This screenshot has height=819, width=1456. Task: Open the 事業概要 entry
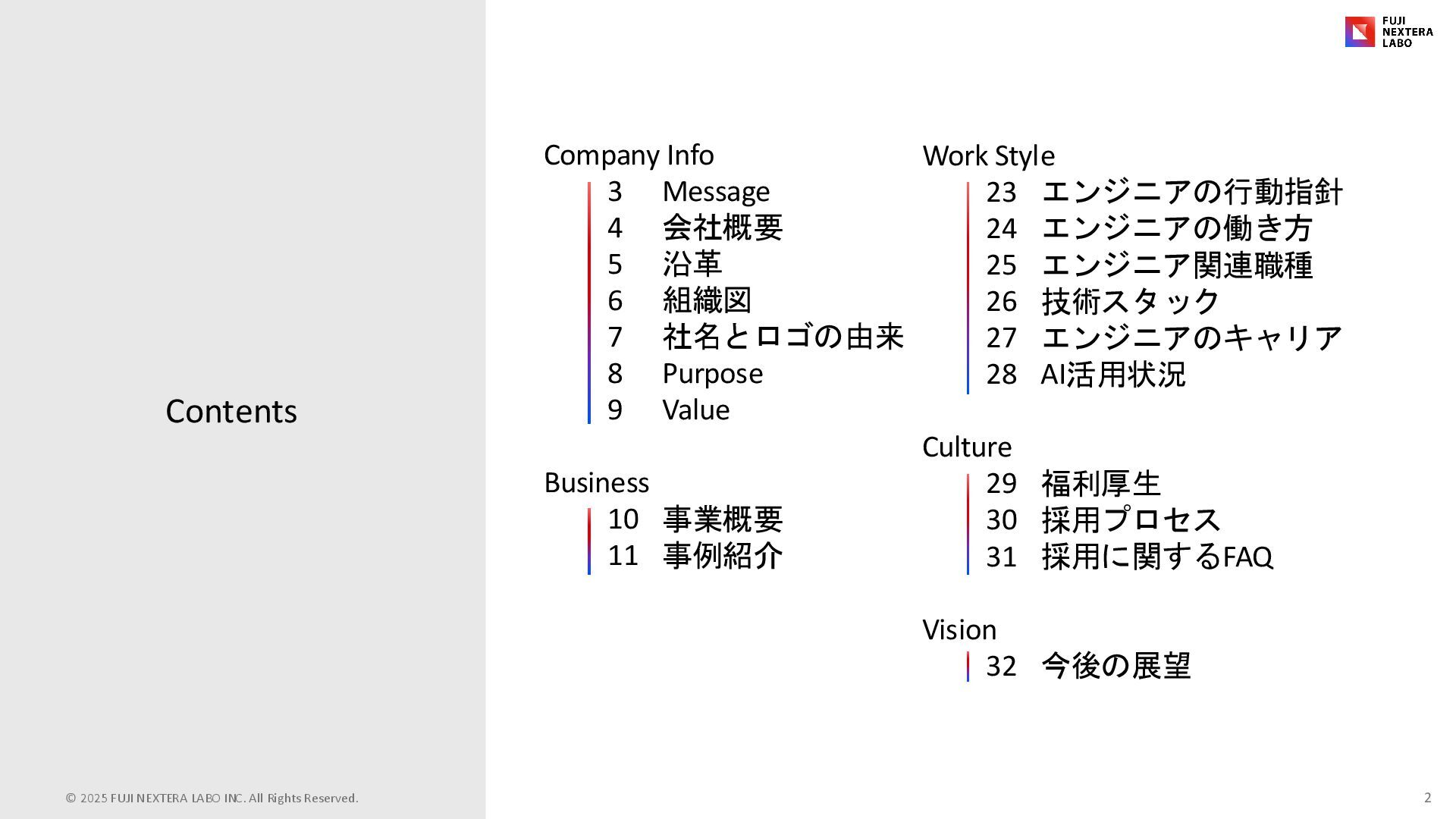[x=722, y=519]
